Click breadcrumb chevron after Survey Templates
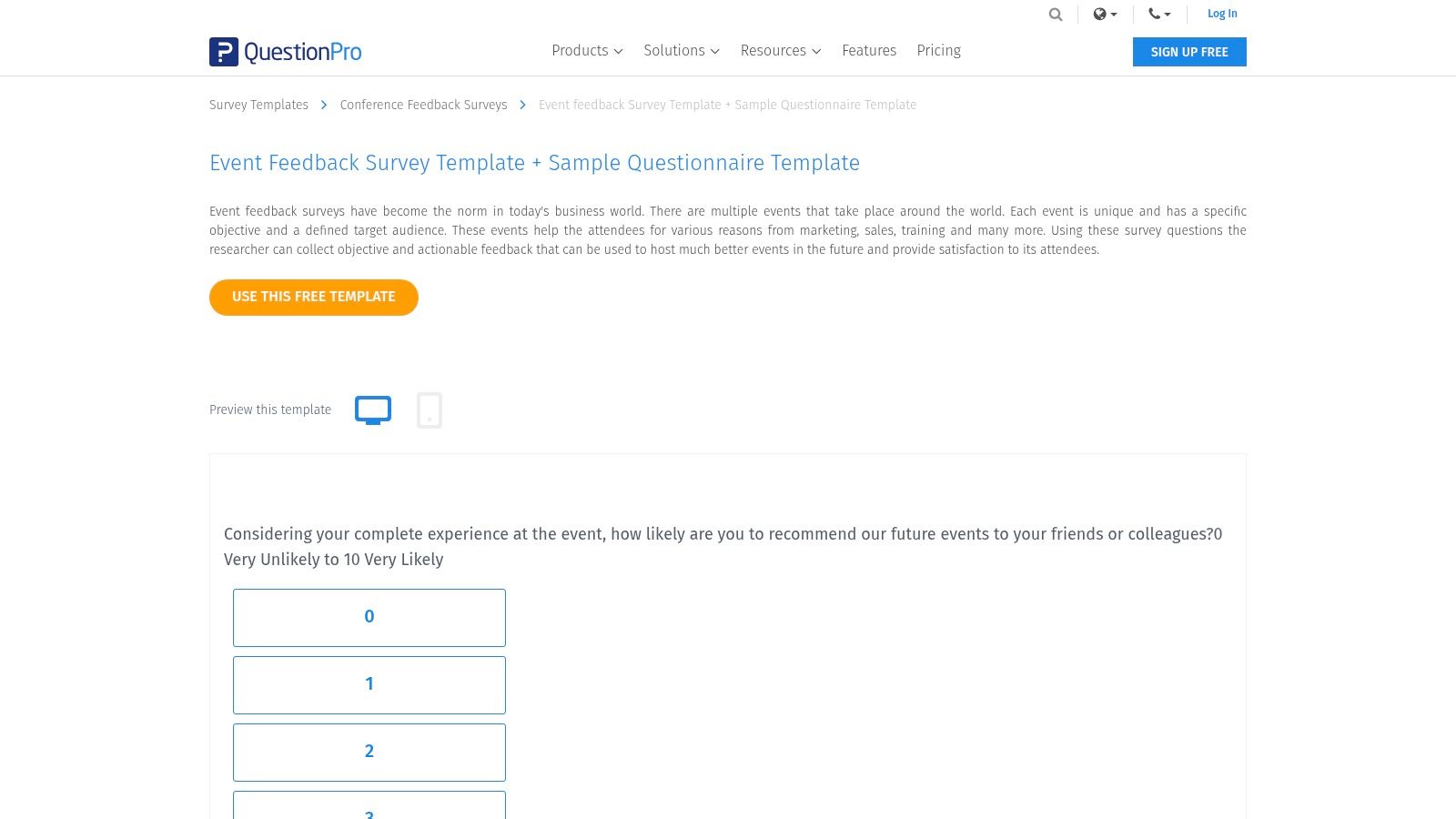 pyautogui.click(x=324, y=106)
